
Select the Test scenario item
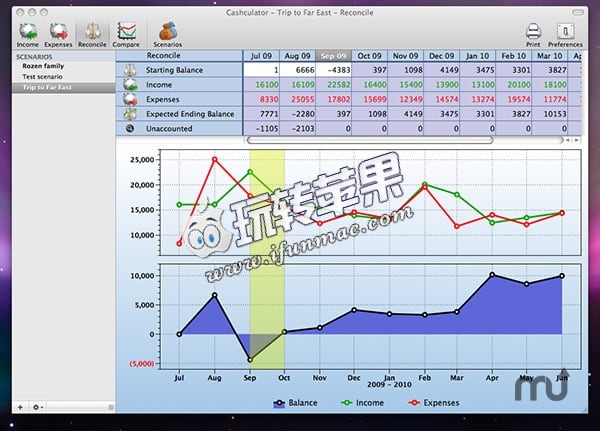pos(42,77)
